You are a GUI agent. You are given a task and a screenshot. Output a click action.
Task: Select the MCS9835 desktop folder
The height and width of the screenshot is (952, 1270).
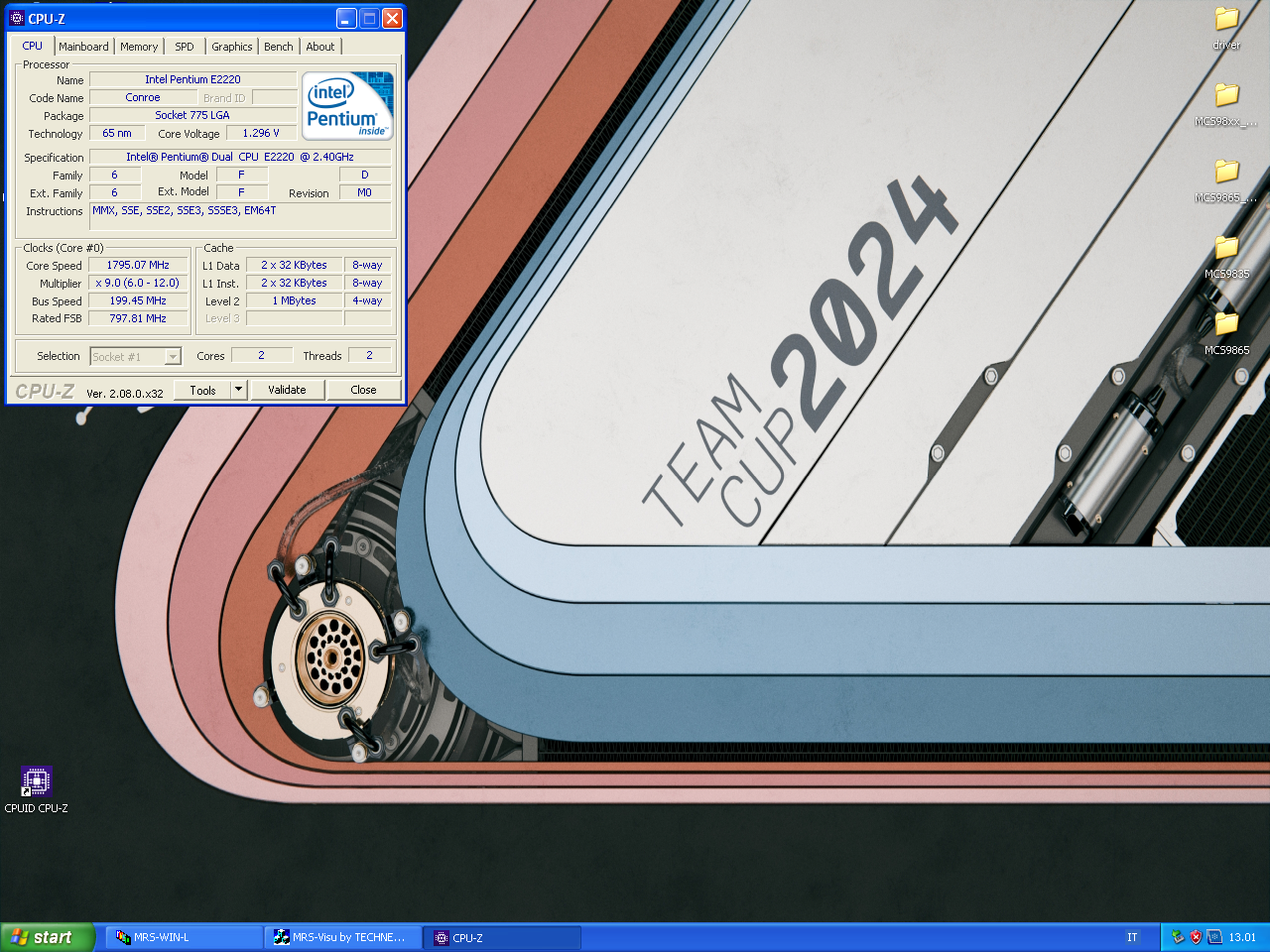(1227, 256)
